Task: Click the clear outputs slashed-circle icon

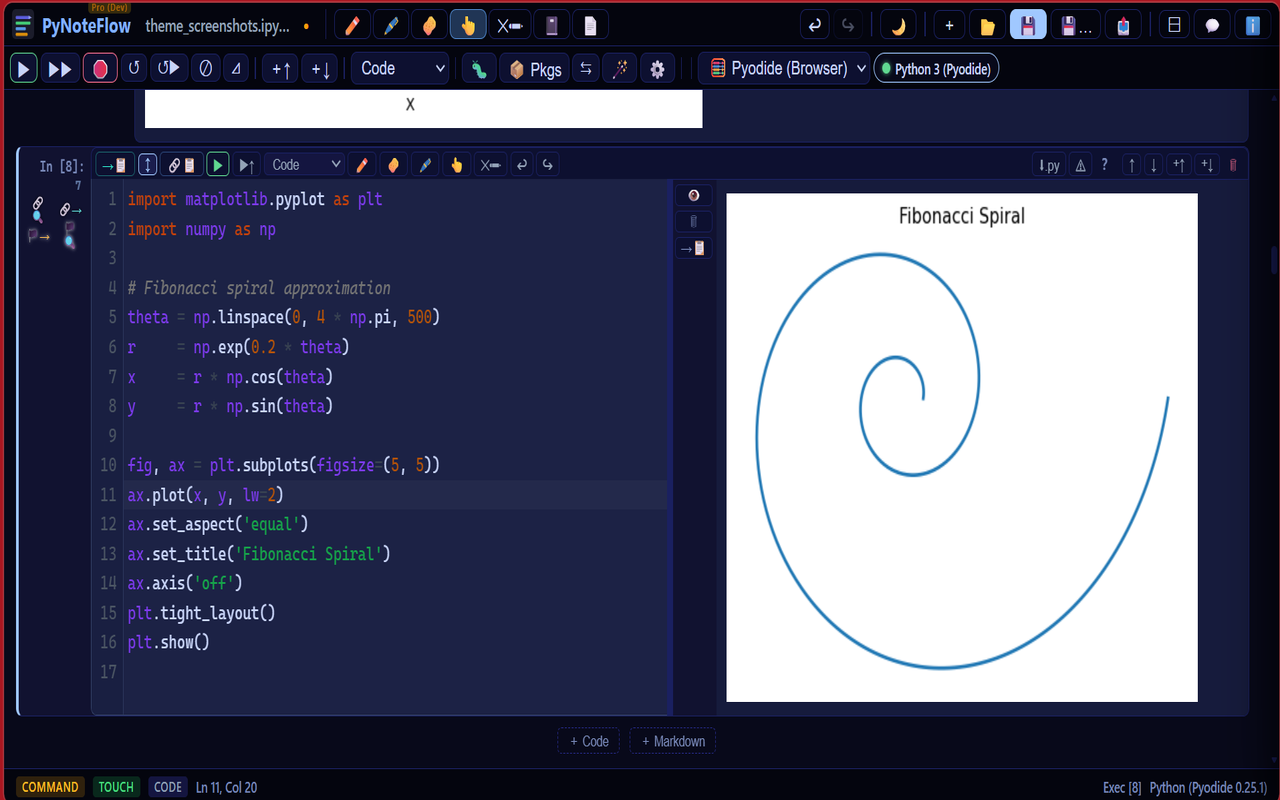Action: coord(206,69)
